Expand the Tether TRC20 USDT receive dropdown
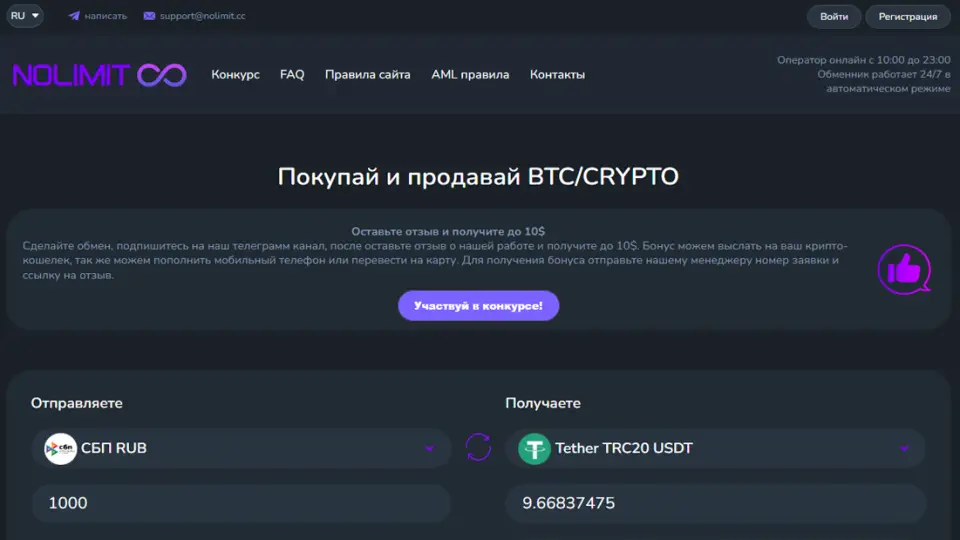The width and height of the screenshot is (960, 540). tap(714, 448)
